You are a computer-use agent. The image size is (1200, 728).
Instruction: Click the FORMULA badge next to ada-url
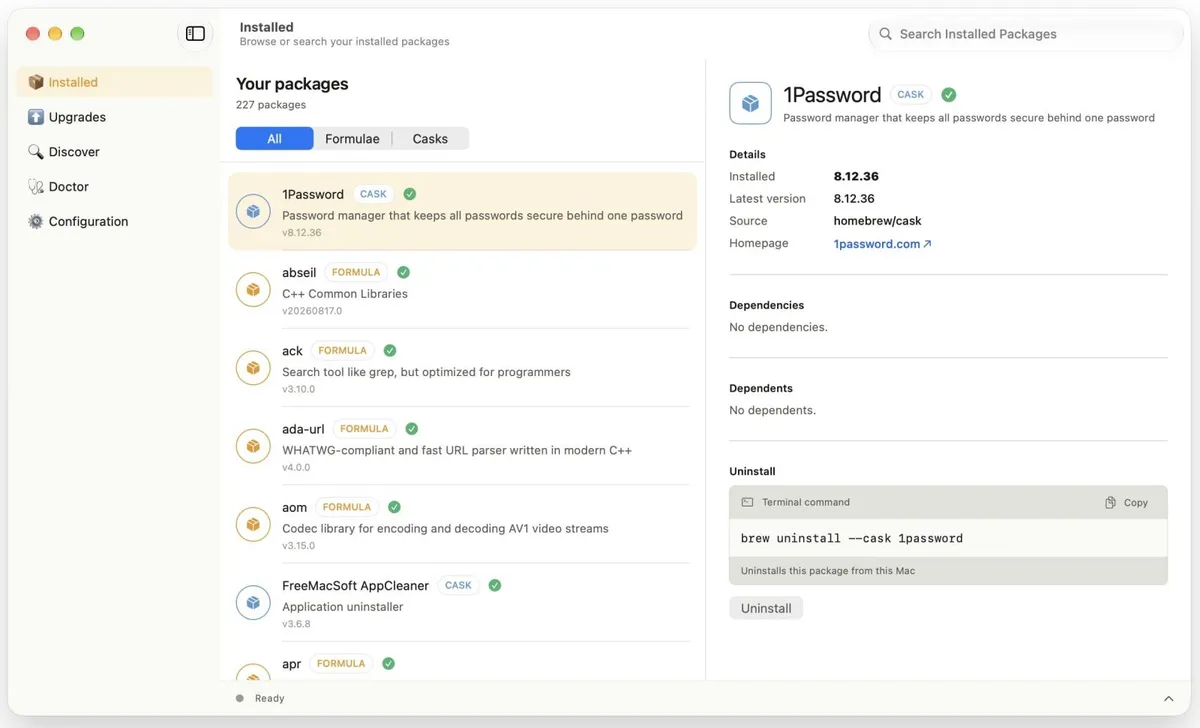(x=364, y=429)
